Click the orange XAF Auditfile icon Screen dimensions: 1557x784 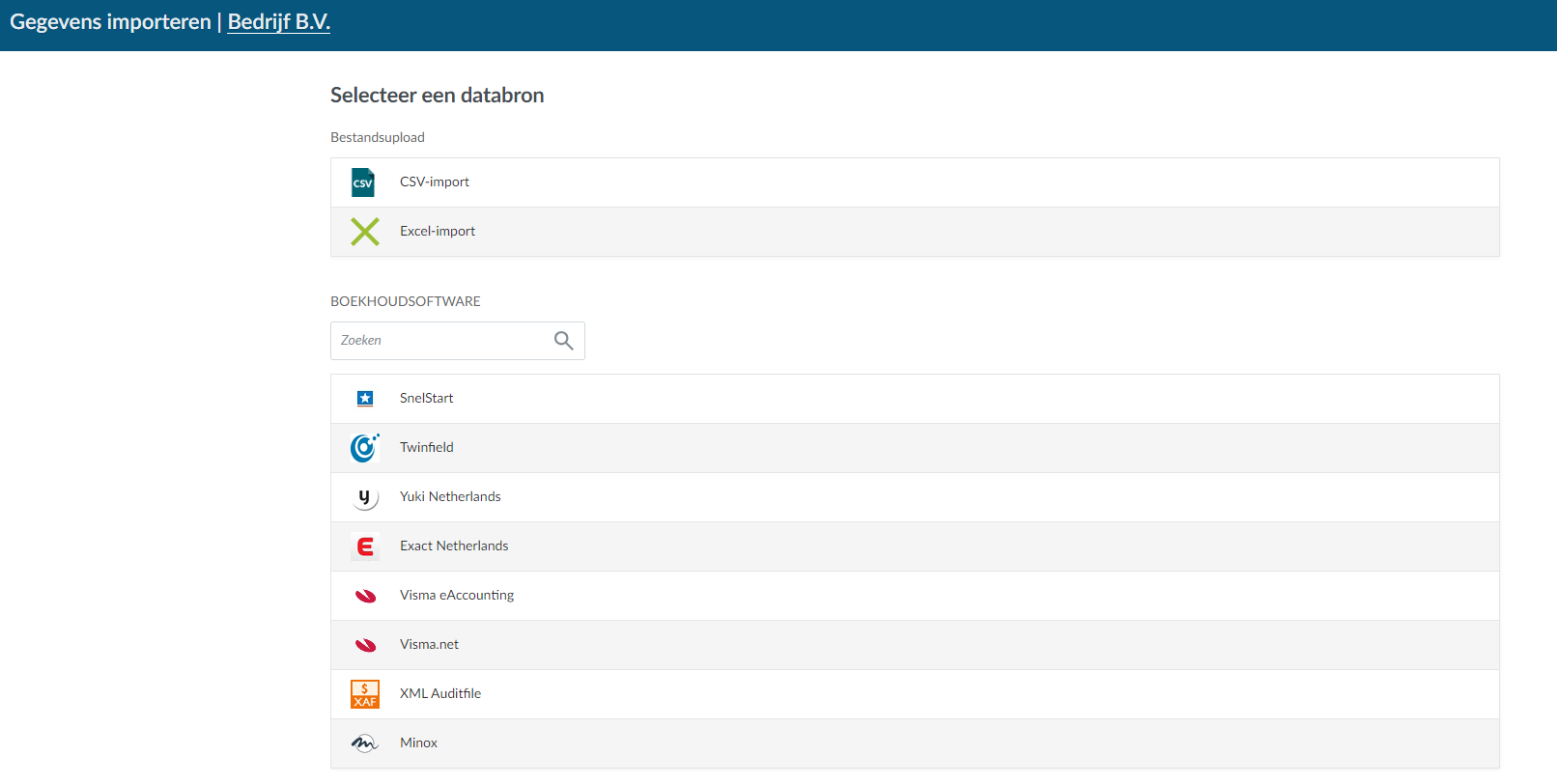365,694
